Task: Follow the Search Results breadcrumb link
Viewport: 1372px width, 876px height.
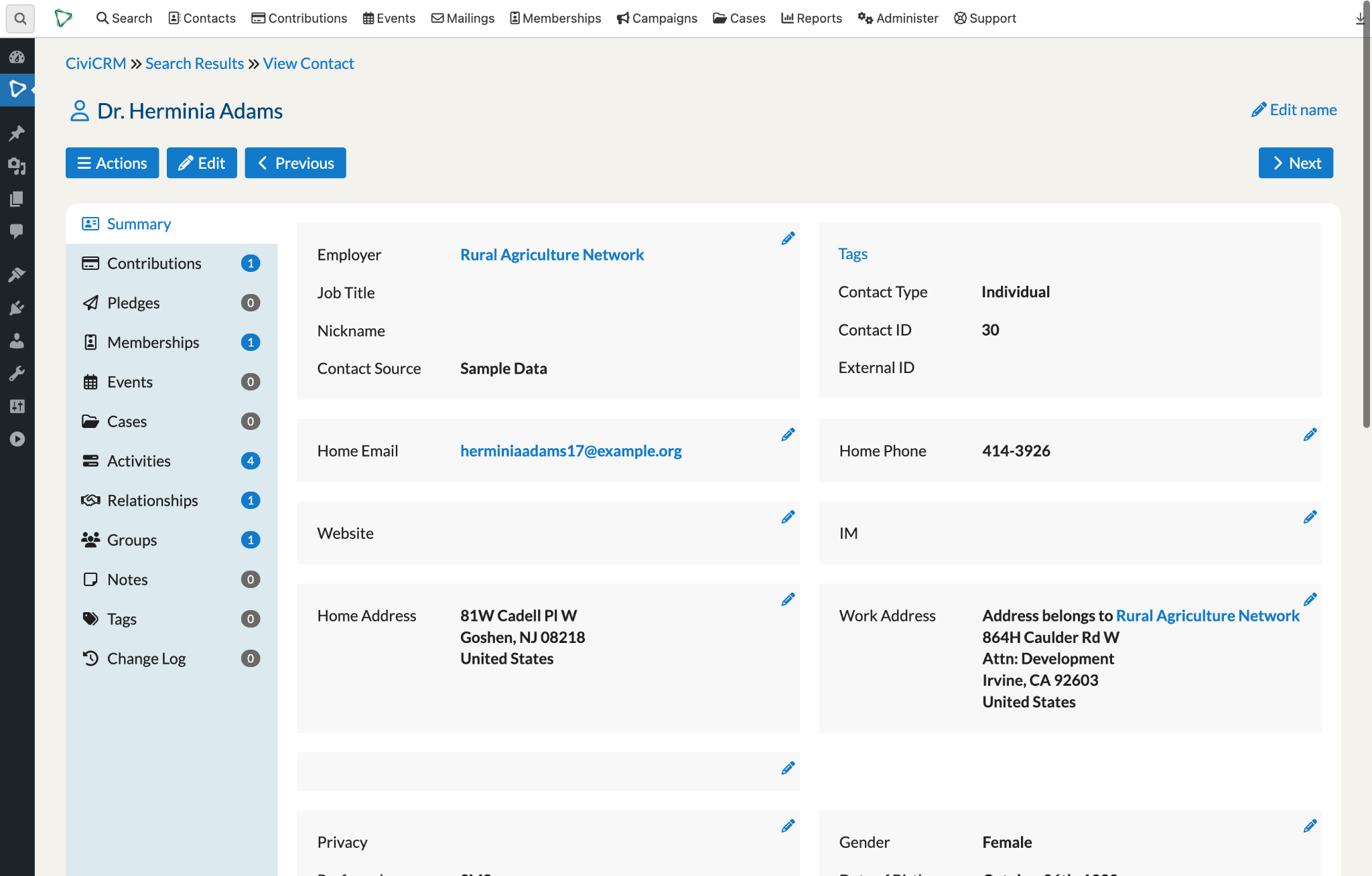Action: click(x=194, y=64)
